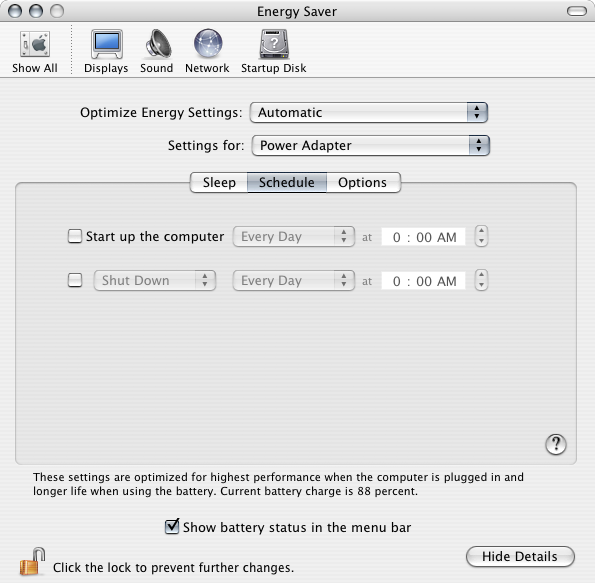
Task: Click the Shut Down time stepper arrows
Action: [x=481, y=280]
